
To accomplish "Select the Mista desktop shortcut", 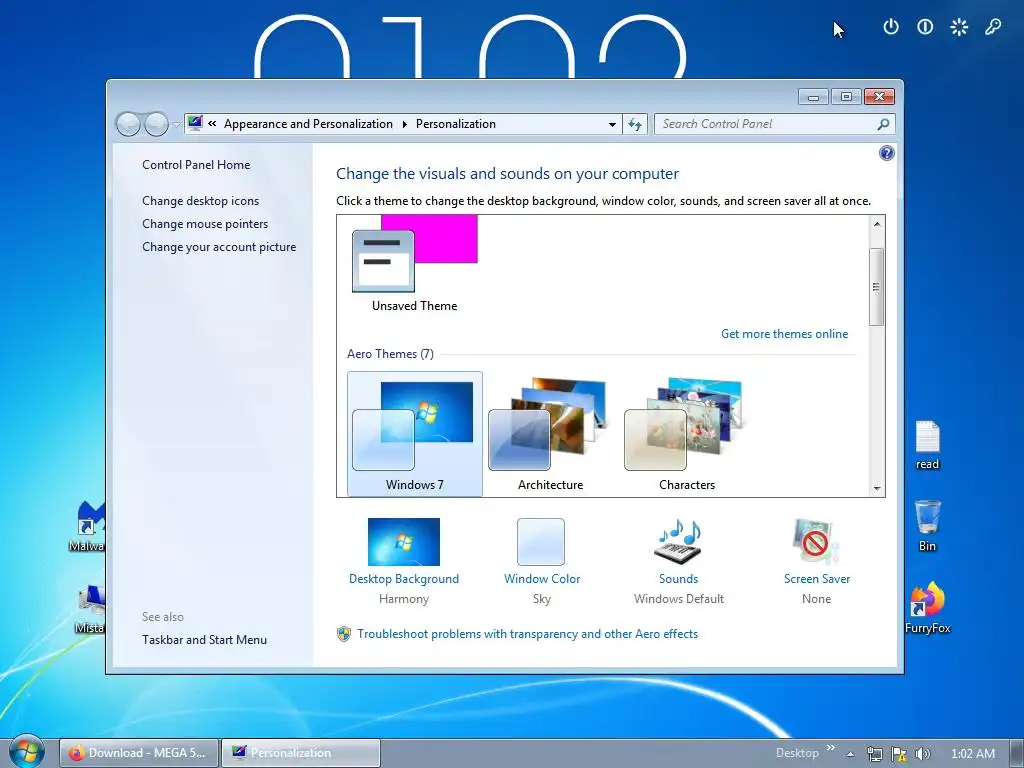I will [x=91, y=610].
